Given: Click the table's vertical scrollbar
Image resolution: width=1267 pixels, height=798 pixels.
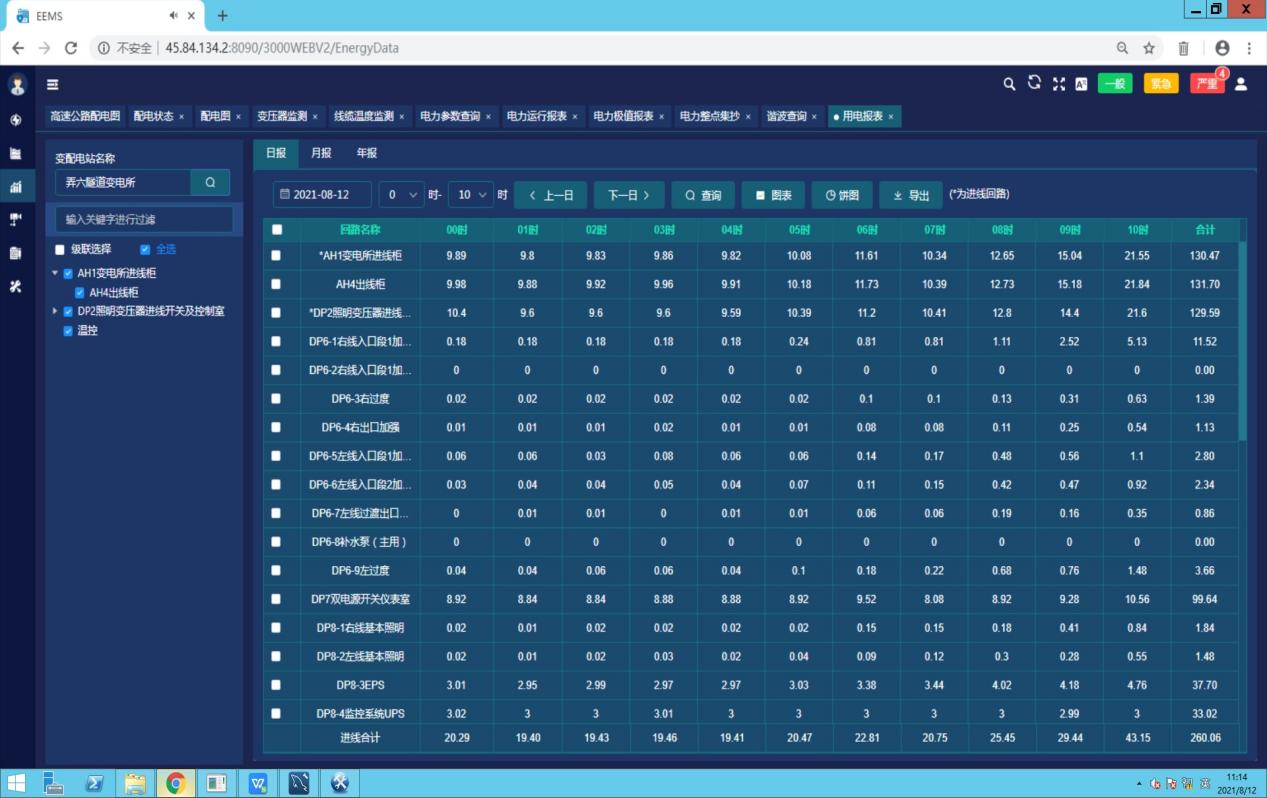Looking at the screenshot, I should pos(1243,330).
